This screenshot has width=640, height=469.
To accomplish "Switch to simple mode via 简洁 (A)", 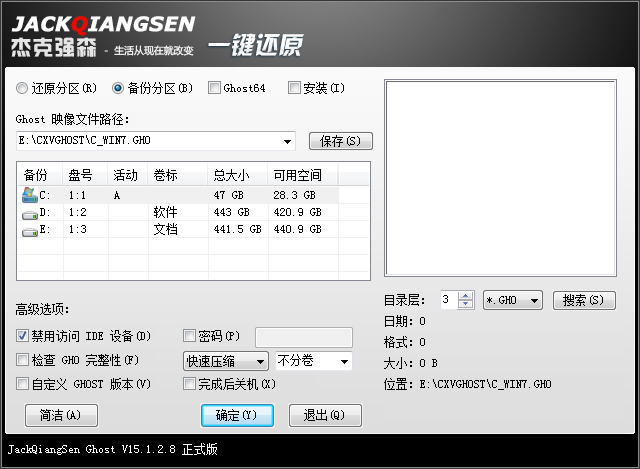I will tap(61, 416).
